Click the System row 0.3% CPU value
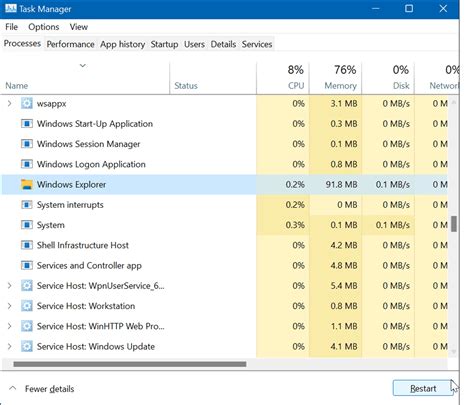The height and width of the screenshot is (405, 474). tap(295, 225)
